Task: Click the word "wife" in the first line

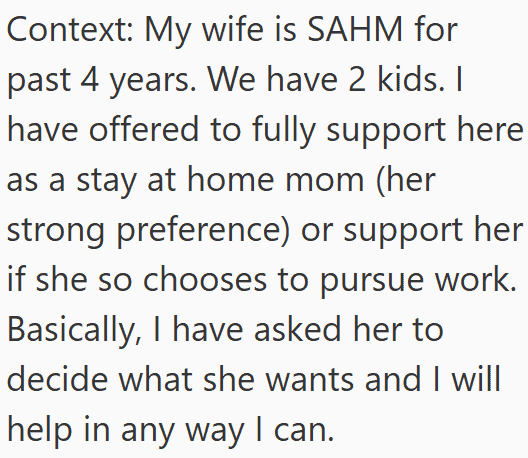Action: [233, 29]
